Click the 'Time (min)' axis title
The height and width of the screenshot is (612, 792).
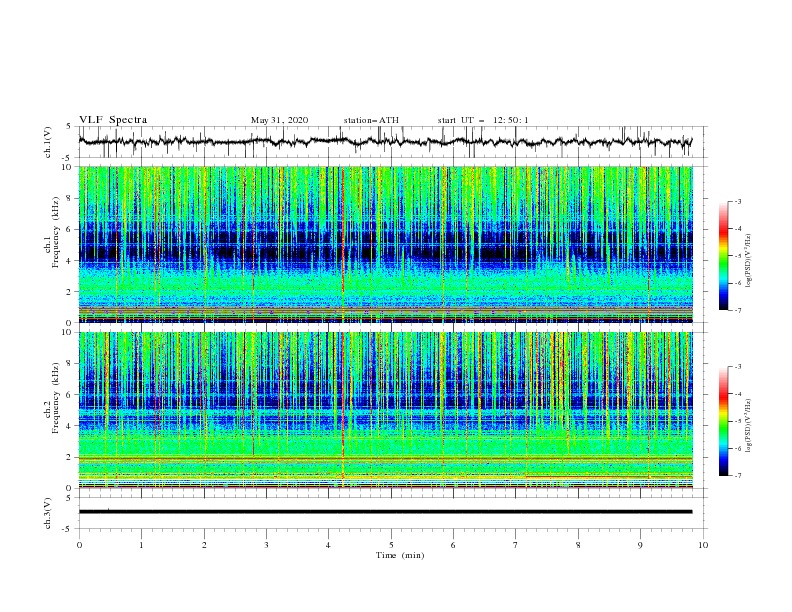[400, 555]
